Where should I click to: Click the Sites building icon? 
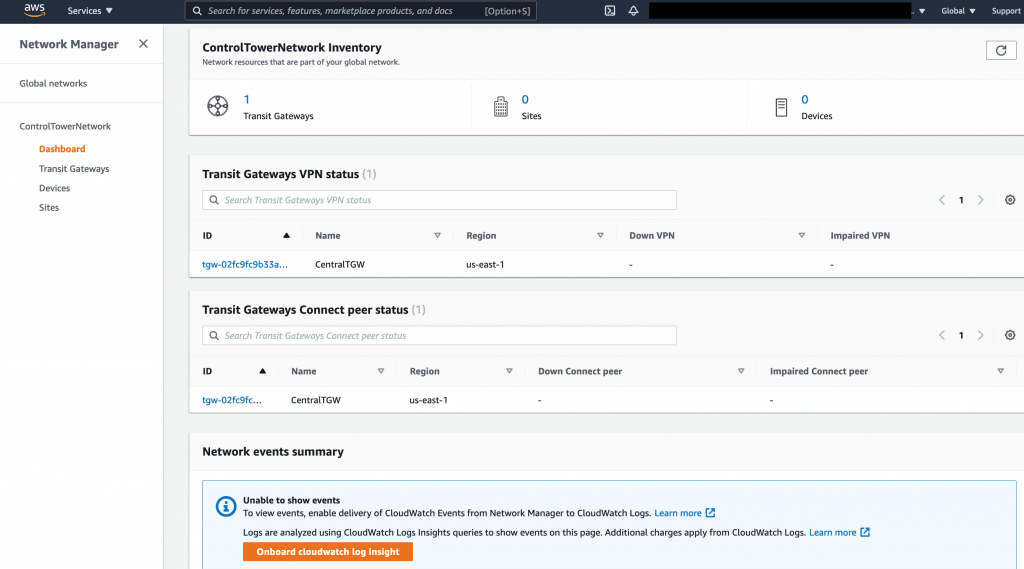501,106
